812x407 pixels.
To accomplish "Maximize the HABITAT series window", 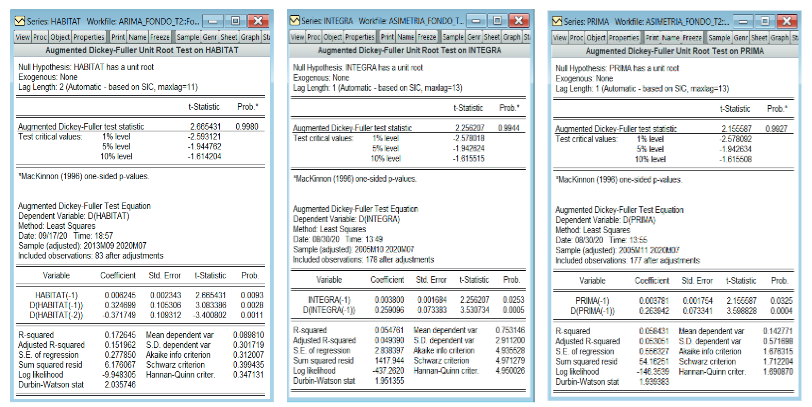I will [235, 20].
